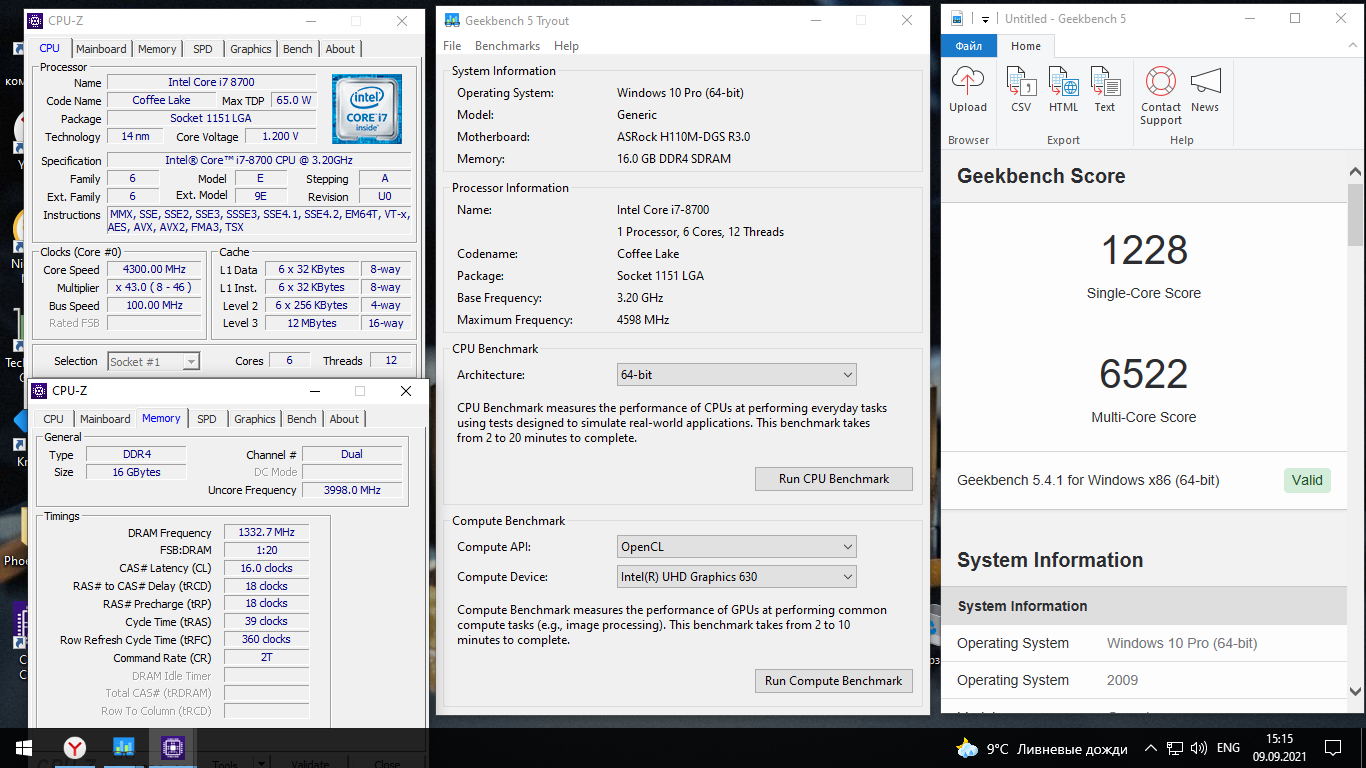Click the 1228 single-core score
Screen dimensions: 1366x768
pos(1144,250)
